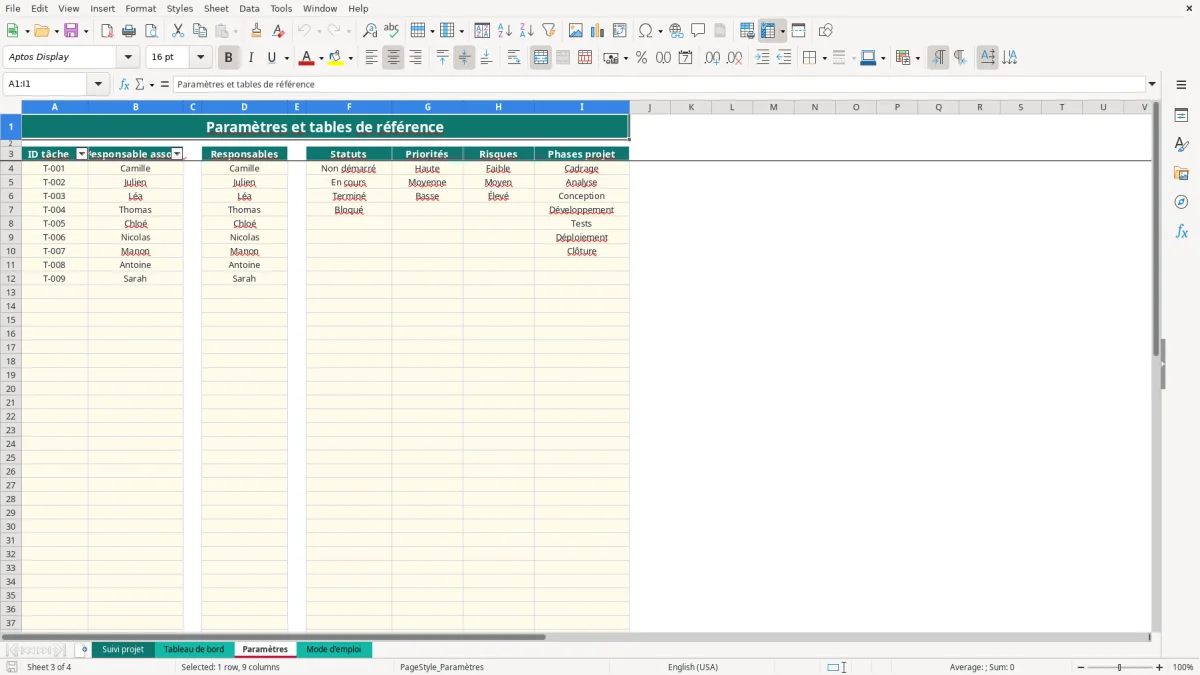1200x675 pixels.
Task: Enable Align Left
Action: (372, 58)
